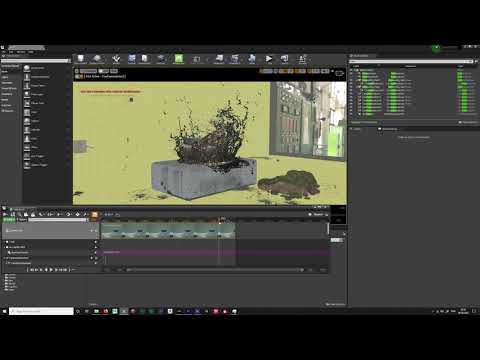Image resolution: width=480 pixels, height=360 pixels.
Task: Open Task View on the taskbar
Action: [x=87, y=311]
